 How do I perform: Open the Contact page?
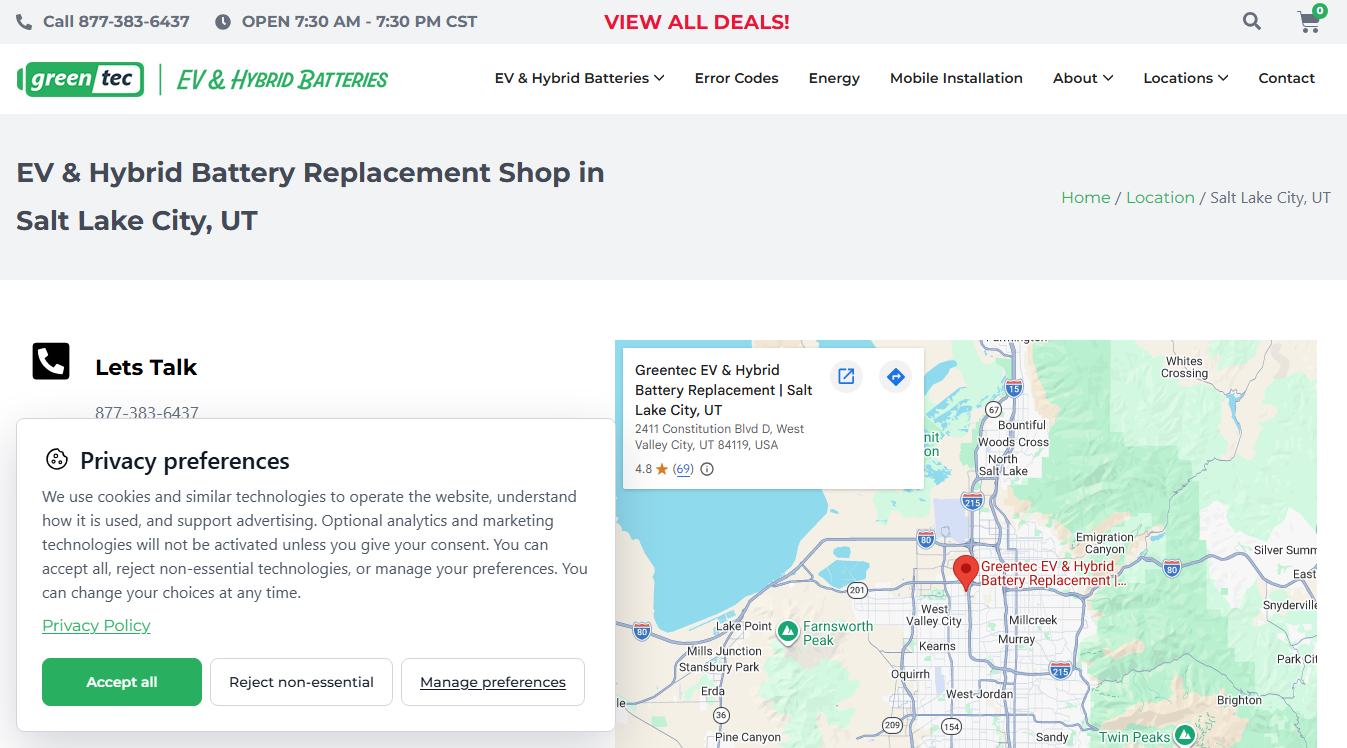pos(1286,78)
